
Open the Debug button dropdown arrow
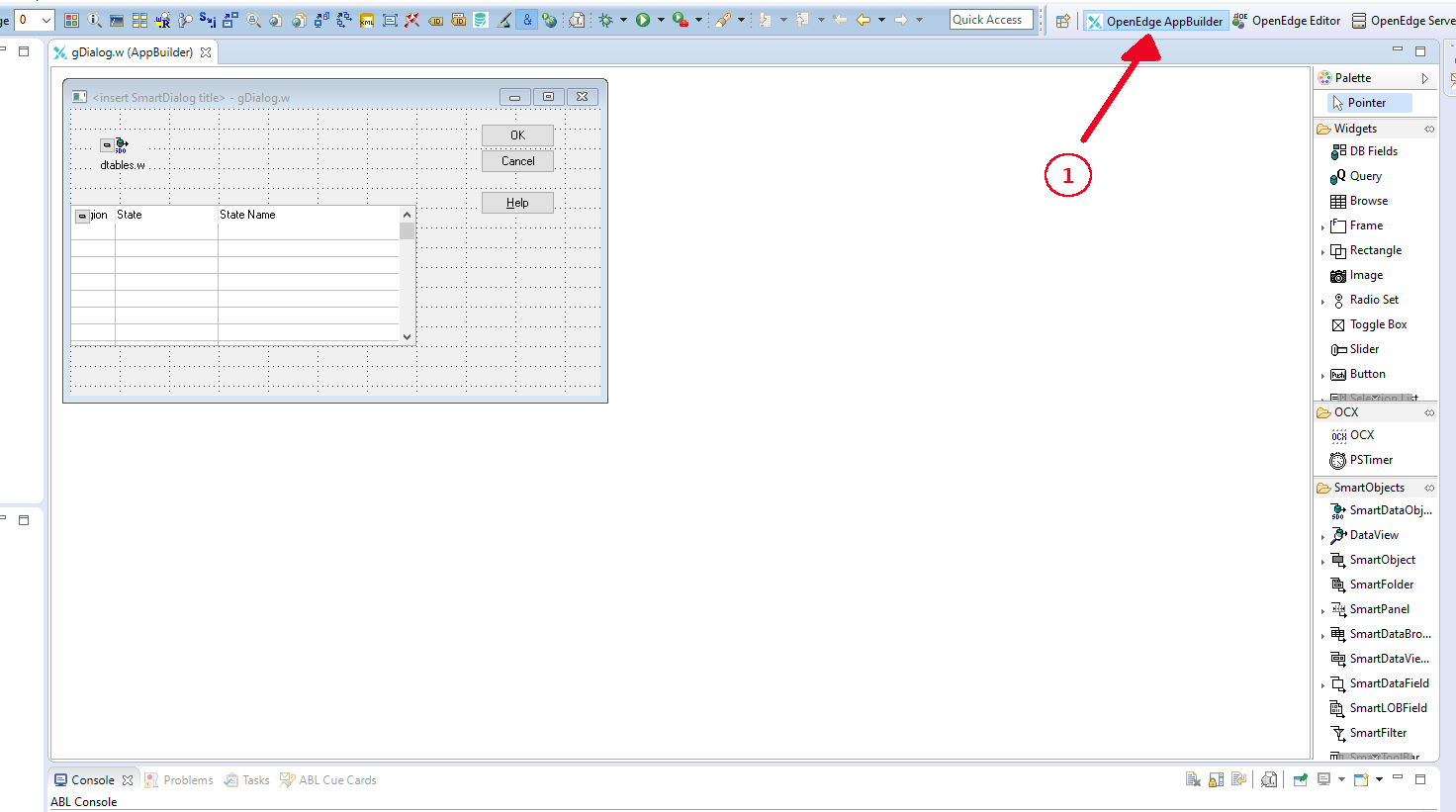coord(623,20)
